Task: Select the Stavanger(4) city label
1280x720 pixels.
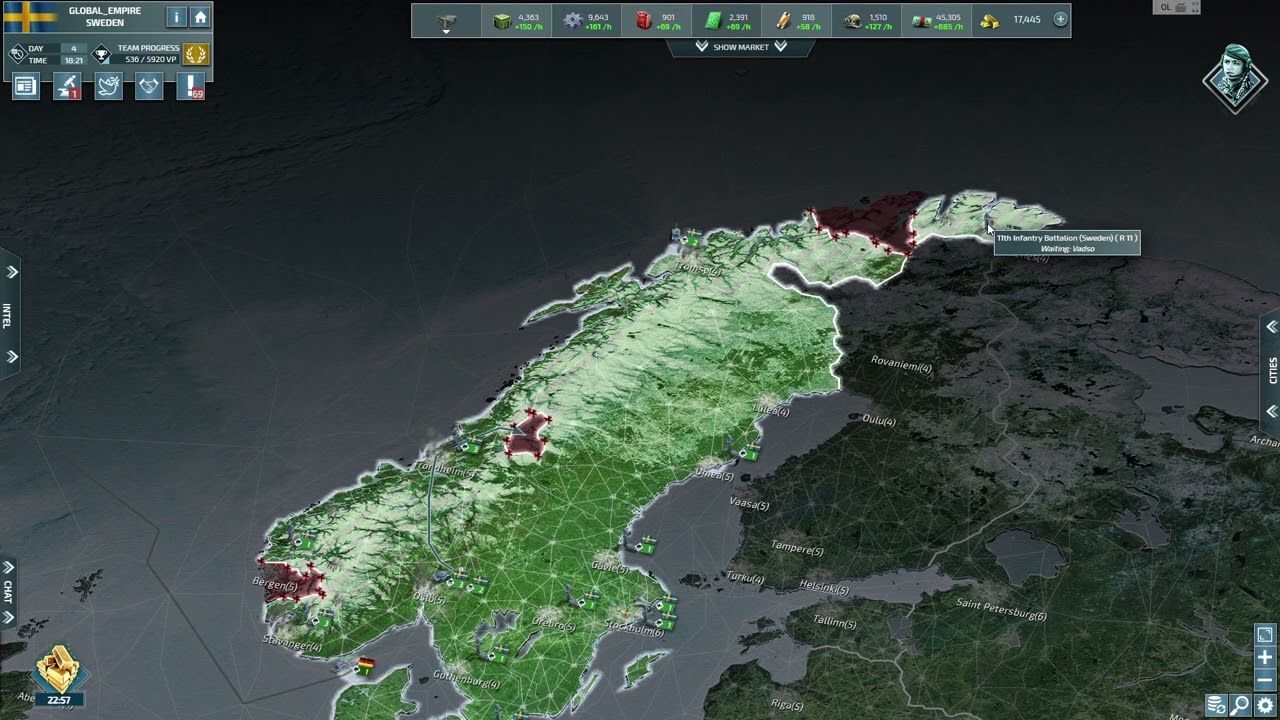Action: click(292, 642)
